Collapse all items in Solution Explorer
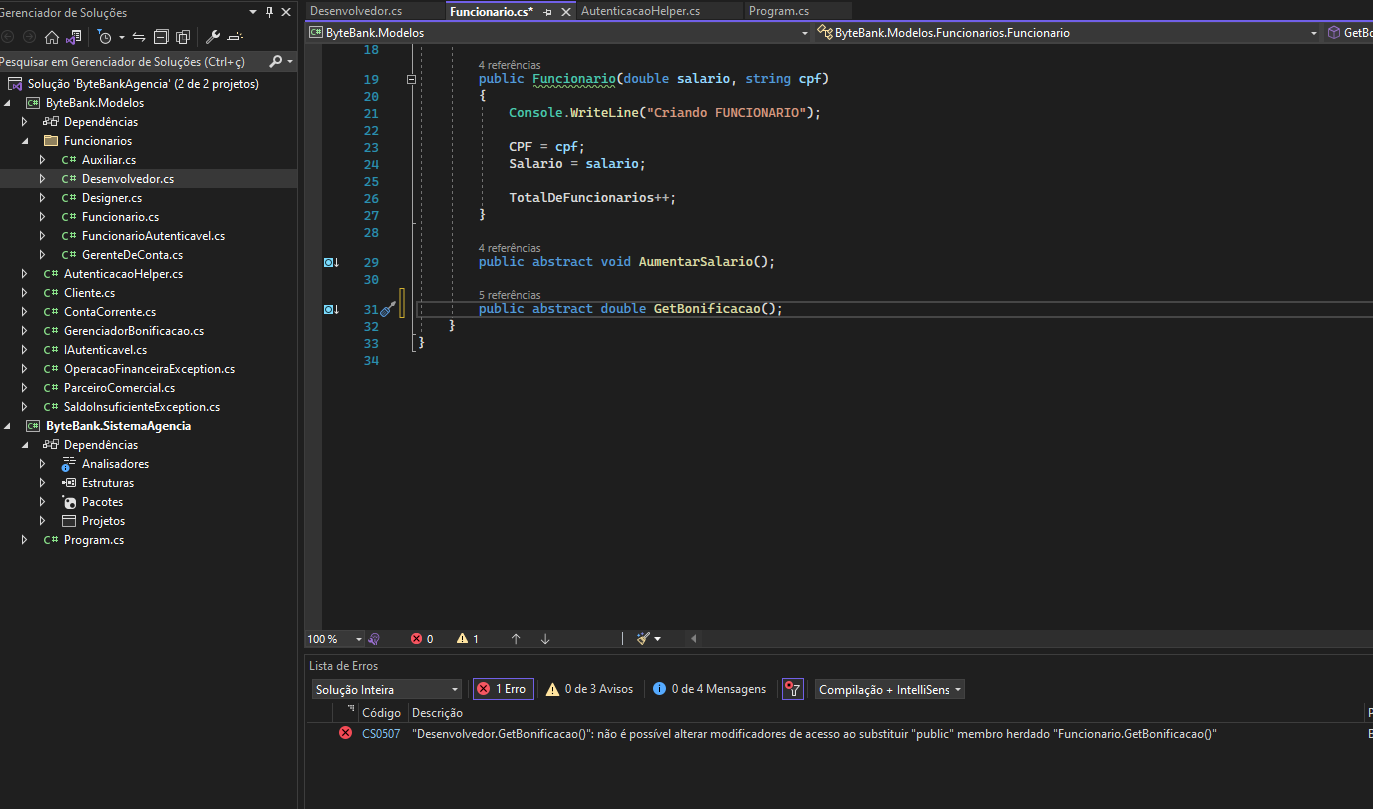Image resolution: width=1373 pixels, height=809 pixels. click(161, 37)
